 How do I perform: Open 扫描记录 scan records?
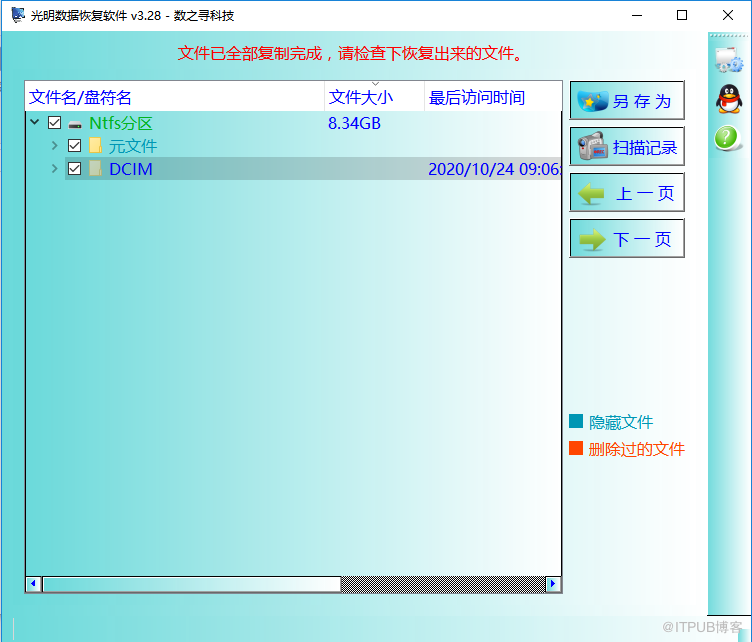[x=627, y=146]
